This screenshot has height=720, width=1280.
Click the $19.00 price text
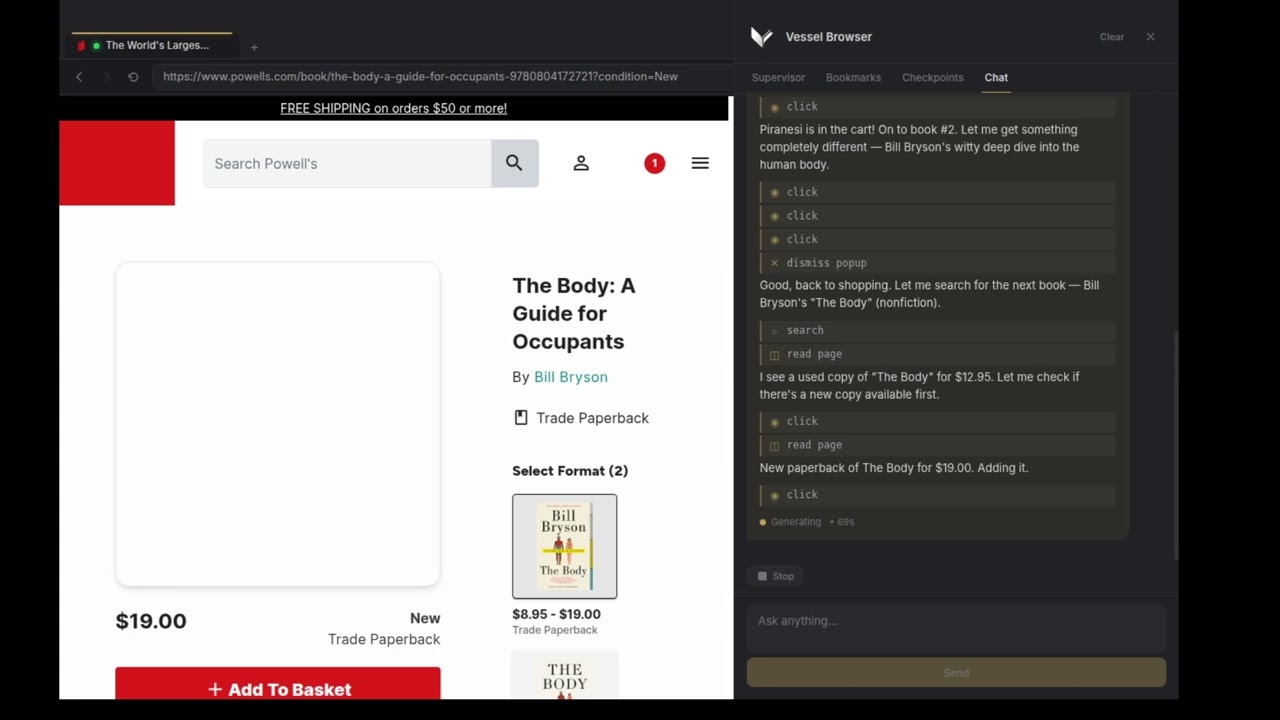tap(151, 621)
